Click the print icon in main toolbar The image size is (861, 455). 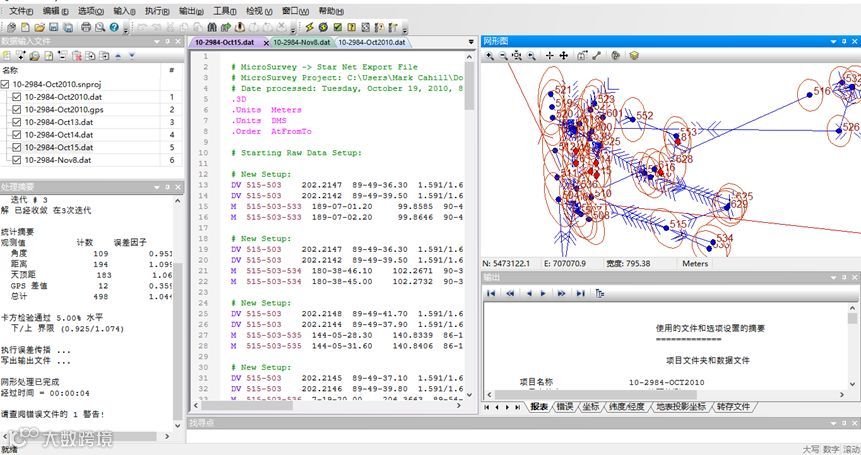86,26
